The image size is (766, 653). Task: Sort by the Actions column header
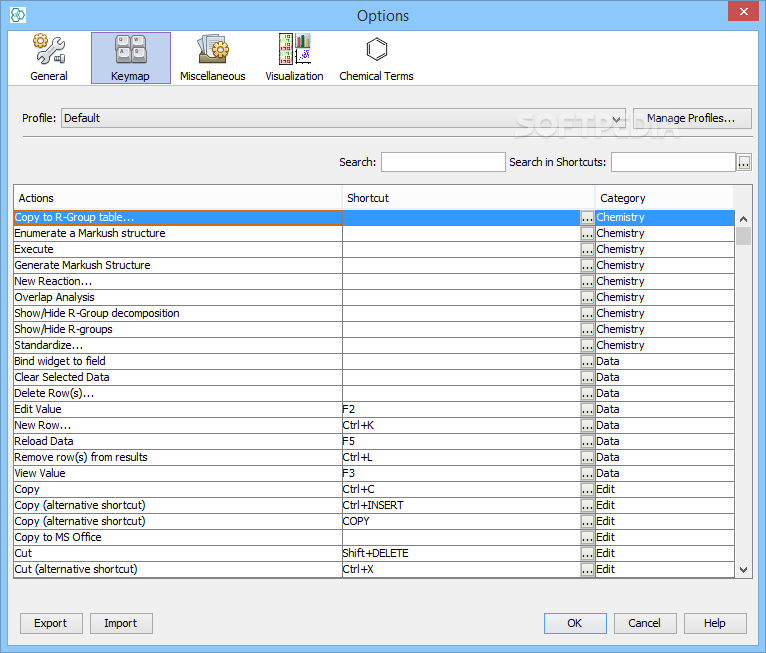point(178,198)
